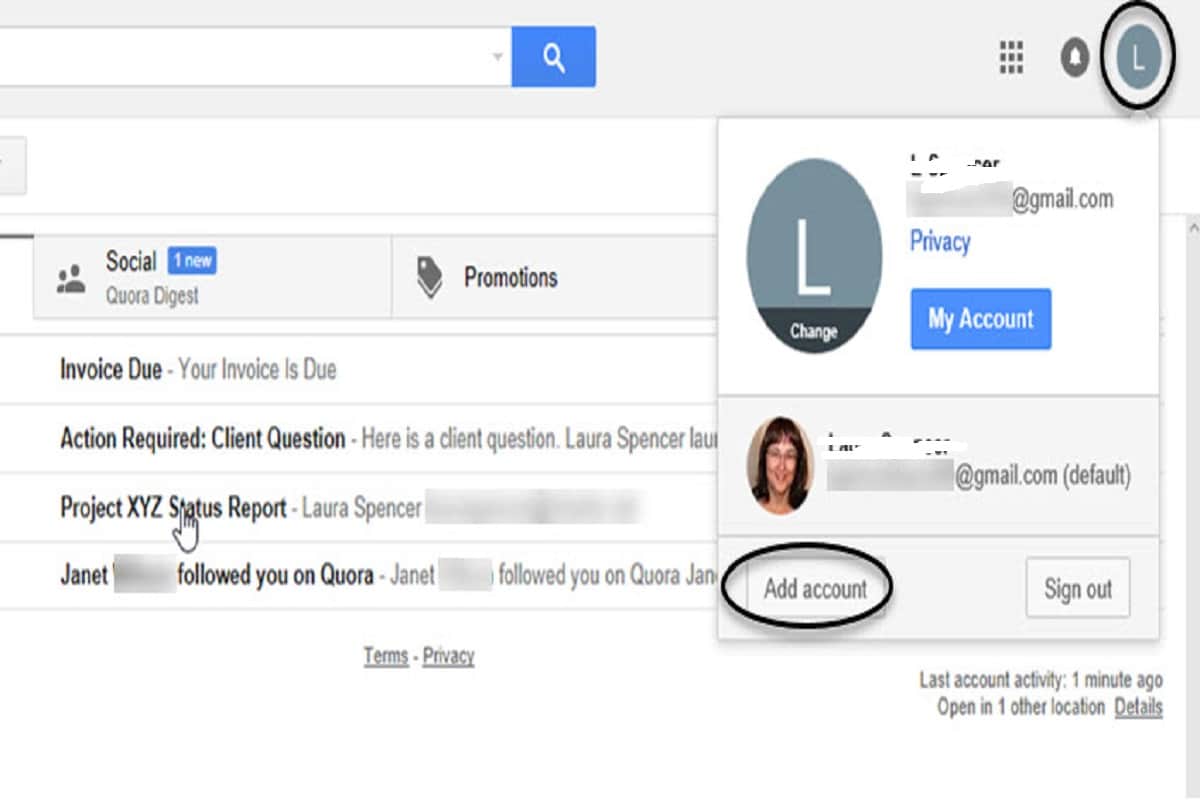Switch to the Promotions tab
The height and width of the screenshot is (800, 1200).
[x=511, y=278]
